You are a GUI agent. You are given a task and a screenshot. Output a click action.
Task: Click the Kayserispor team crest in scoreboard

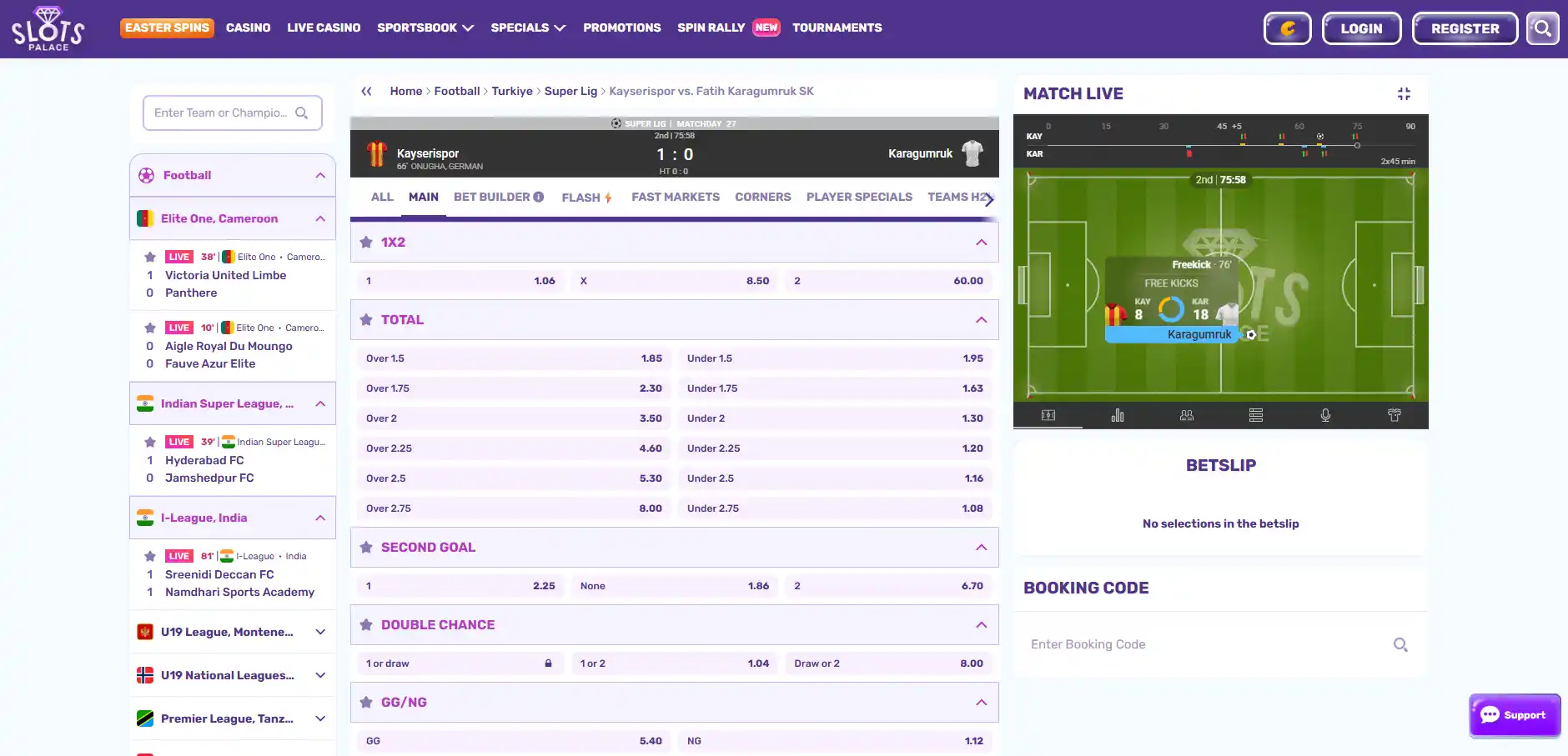pos(377,153)
